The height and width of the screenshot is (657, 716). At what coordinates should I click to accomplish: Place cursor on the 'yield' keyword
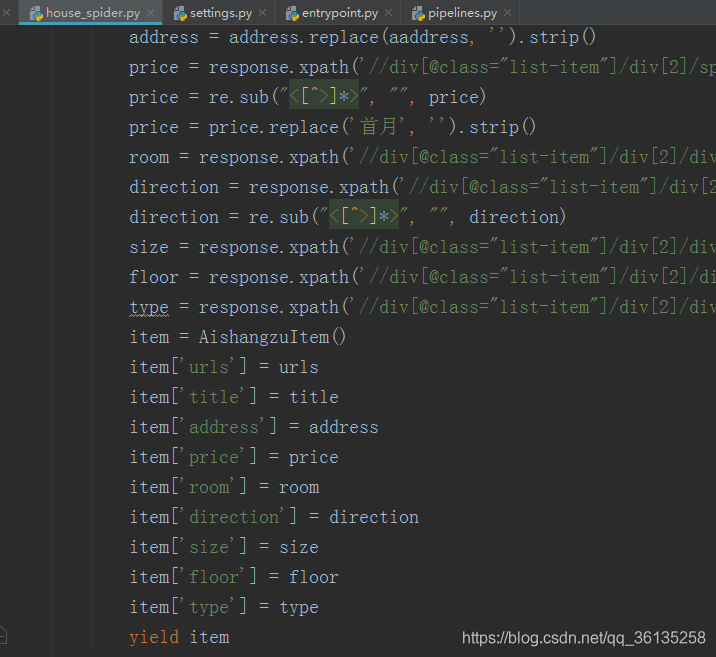click(154, 637)
